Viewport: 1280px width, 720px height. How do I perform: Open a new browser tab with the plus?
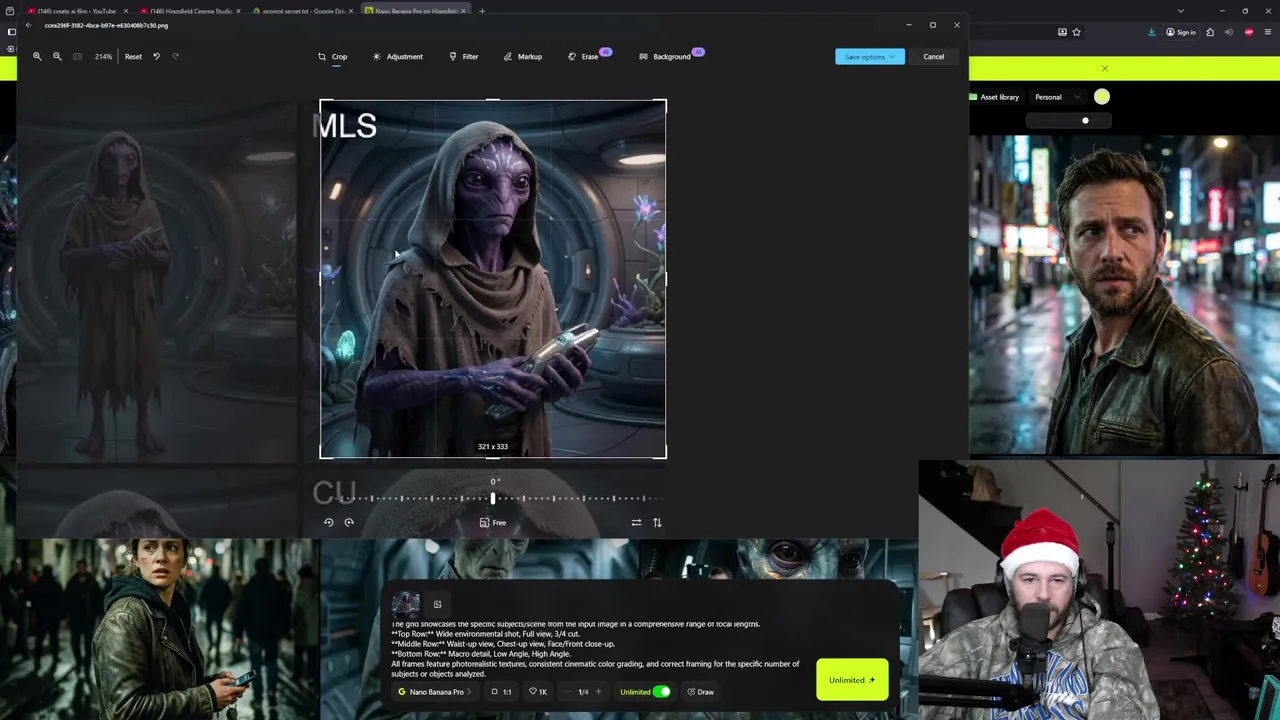click(x=482, y=11)
